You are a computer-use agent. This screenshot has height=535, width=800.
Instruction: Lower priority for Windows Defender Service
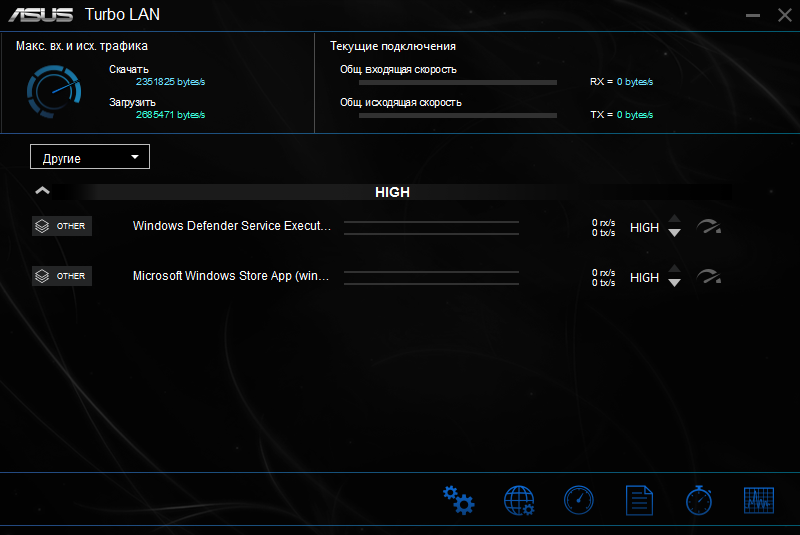click(674, 233)
